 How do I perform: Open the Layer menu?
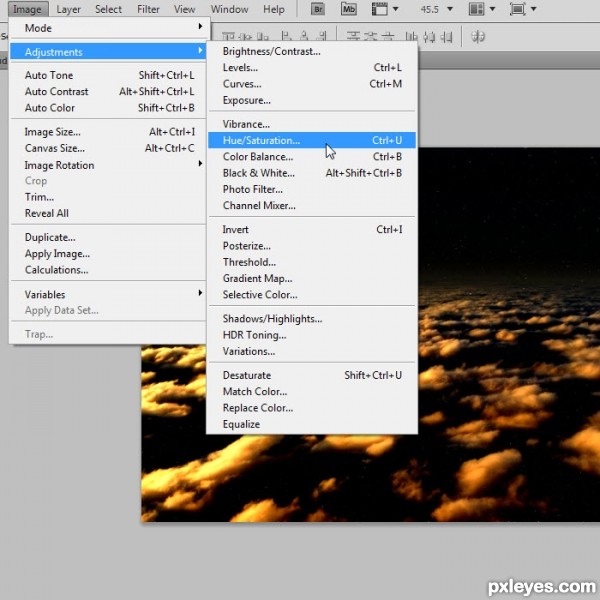(68, 9)
